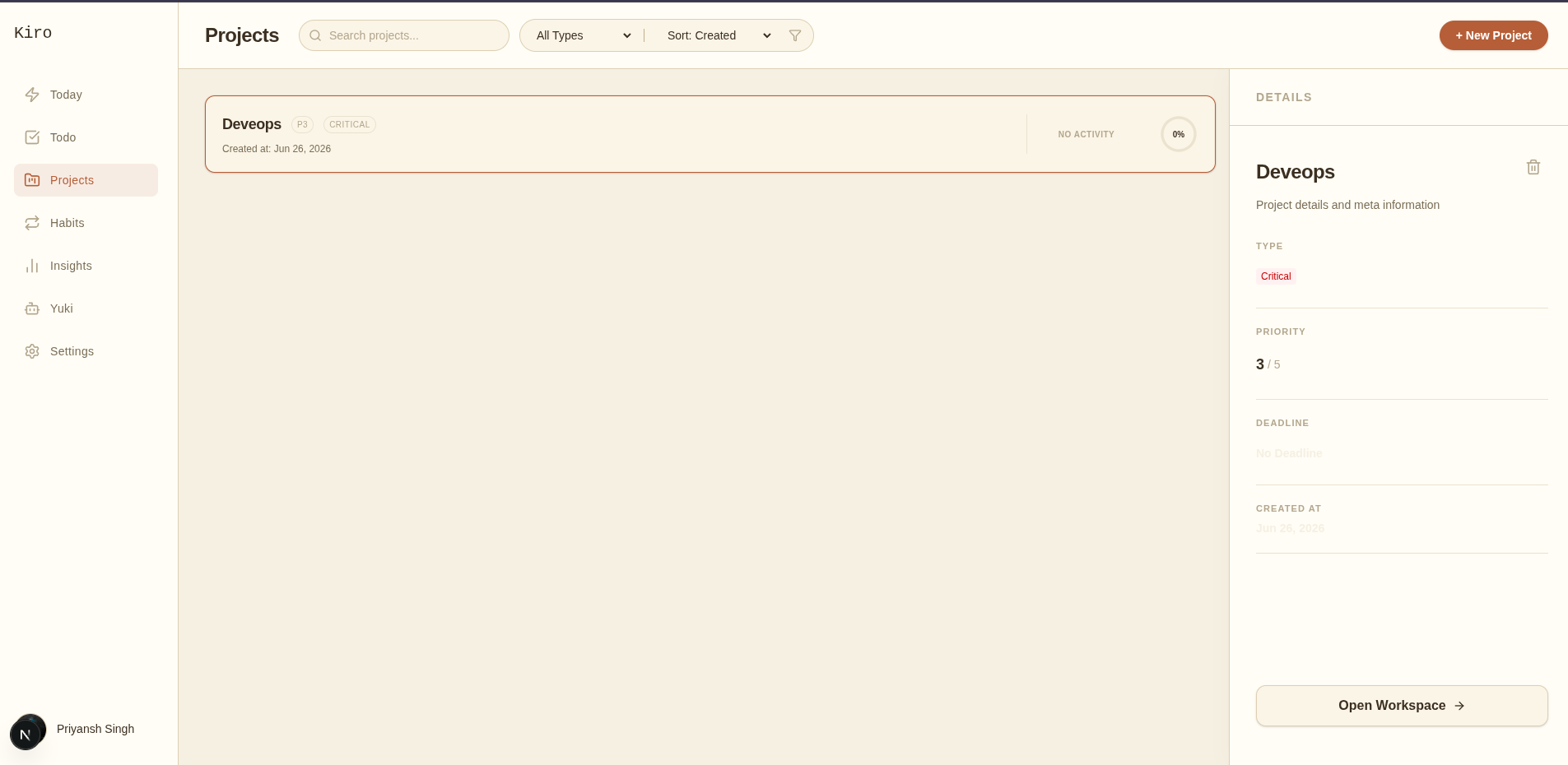Viewport: 1568px width, 765px height.
Task: Go to Today page
Action: tap(86, 95)
